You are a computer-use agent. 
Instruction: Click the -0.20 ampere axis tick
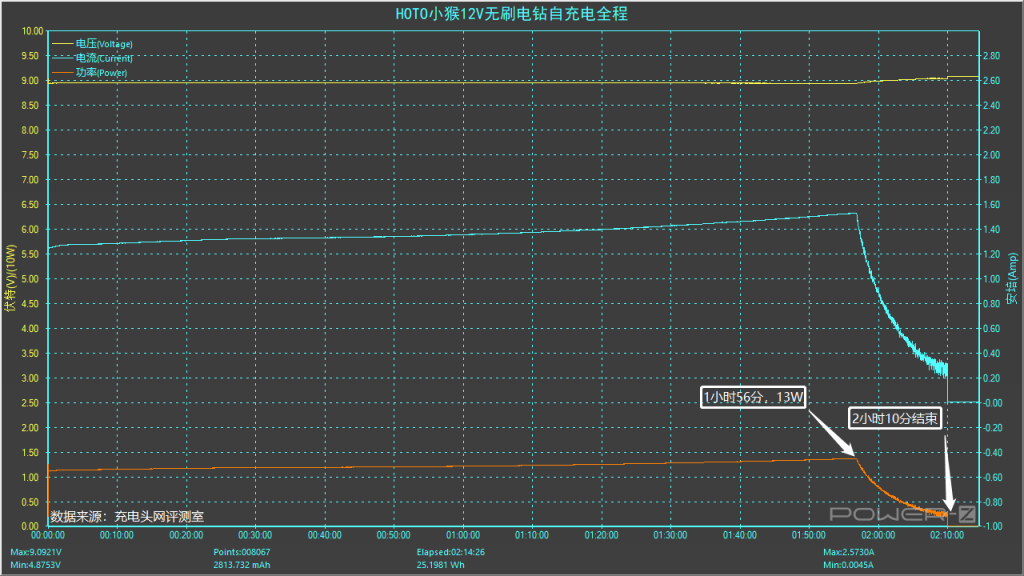tap(992, 428)
